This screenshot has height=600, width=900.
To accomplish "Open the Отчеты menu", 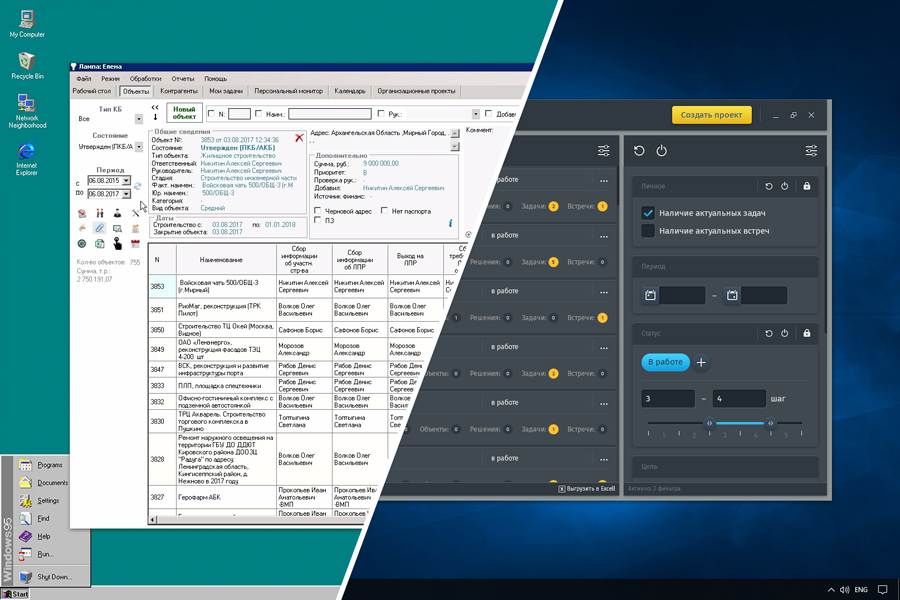I will point(183,79).
